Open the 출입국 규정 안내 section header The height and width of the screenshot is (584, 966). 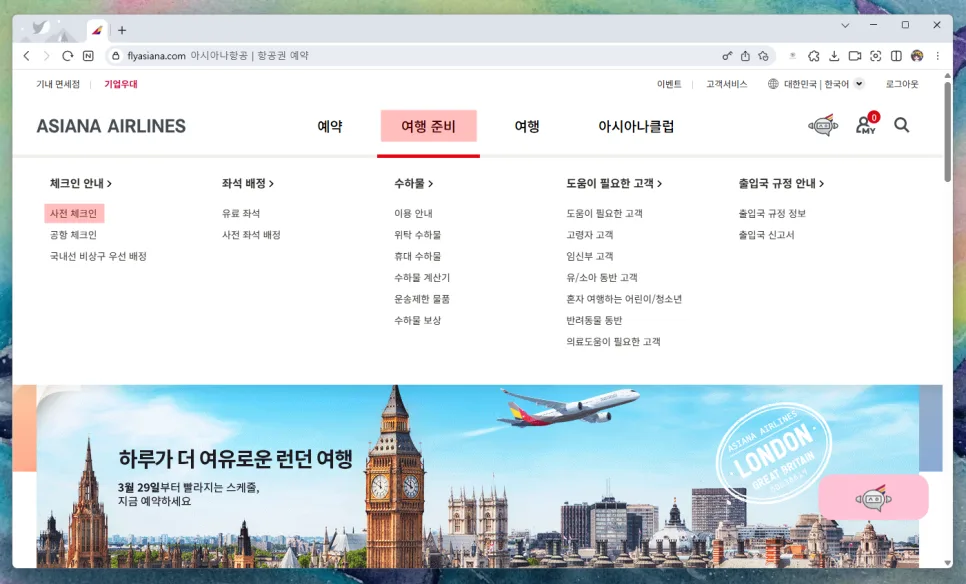[x=781, y=184]
